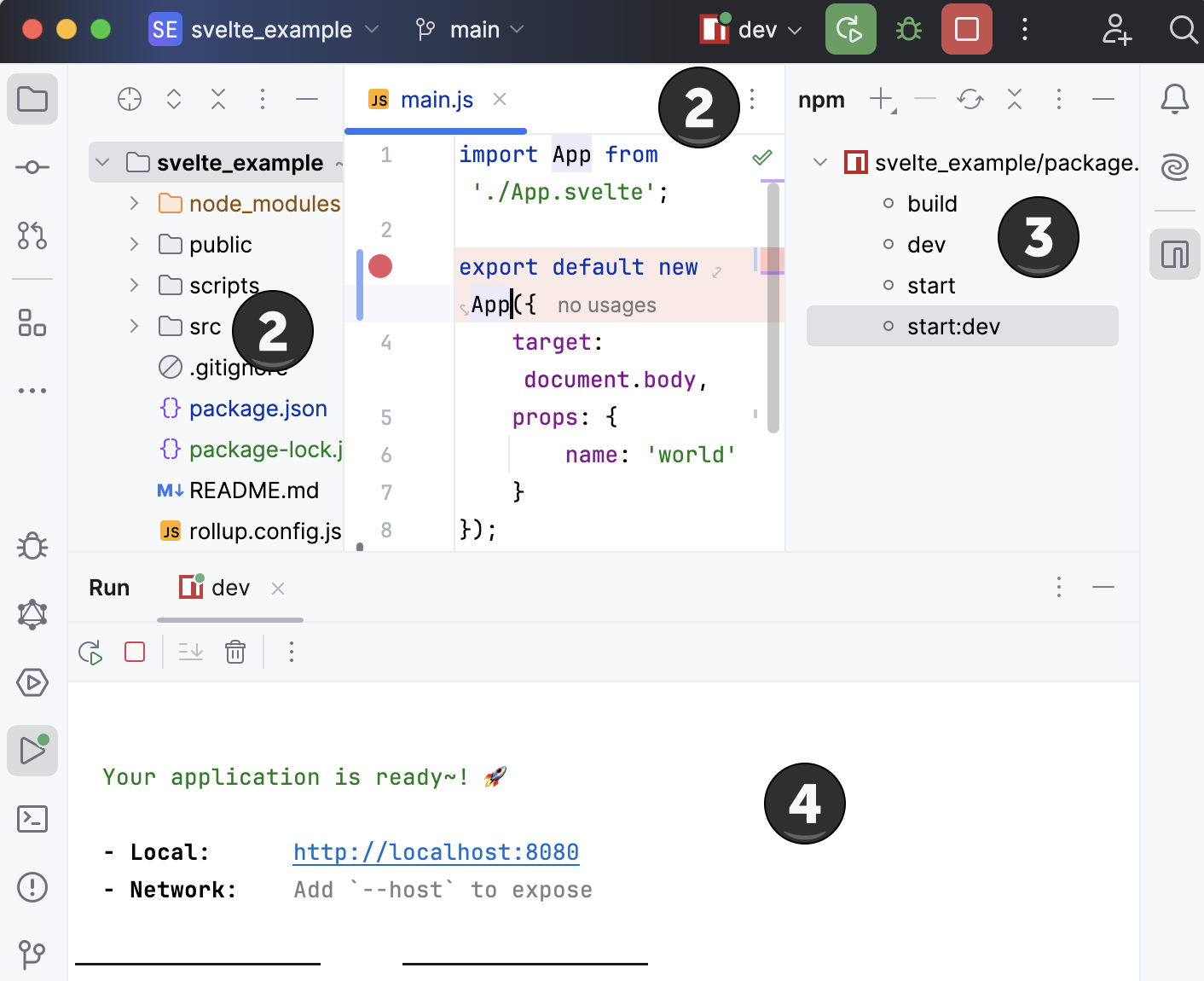Screen dimensions: 1204x981
Task: Toggle the breakpoint on line 3
Action: point(380,266)
